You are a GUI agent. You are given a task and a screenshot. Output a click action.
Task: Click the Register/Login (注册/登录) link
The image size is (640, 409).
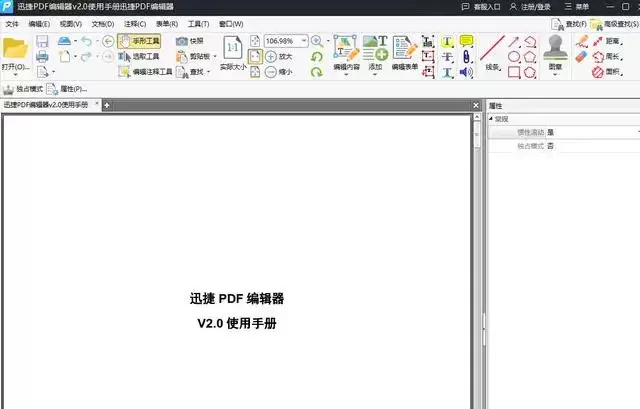[x=528, y=6]
